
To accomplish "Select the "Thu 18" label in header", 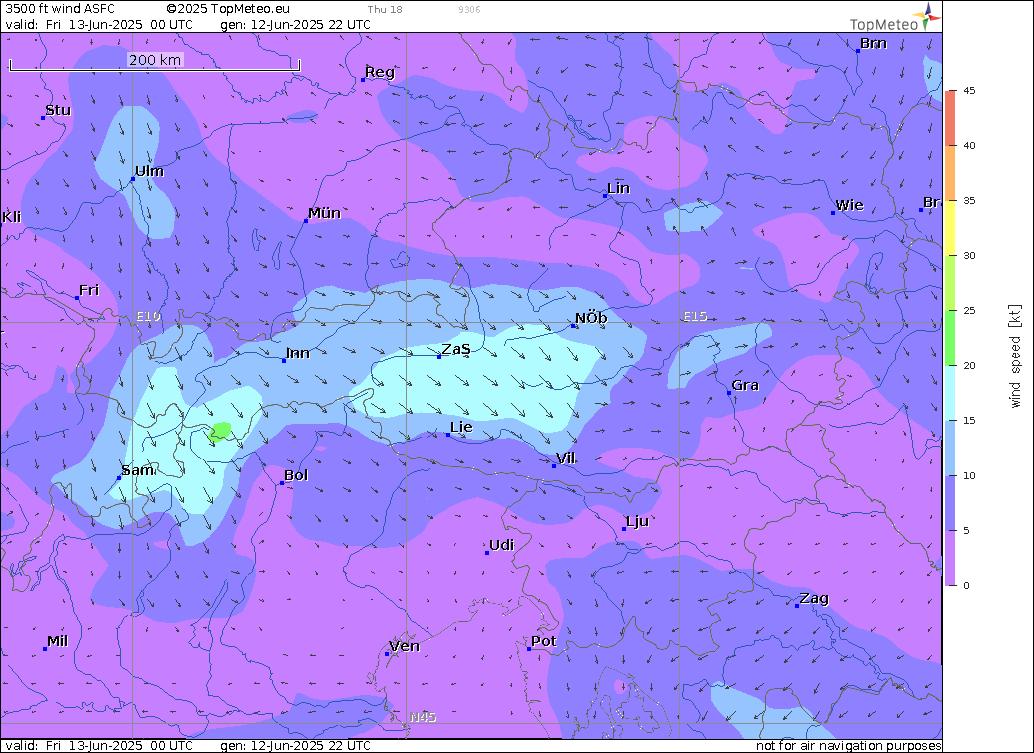I will (x=385, y=9).
